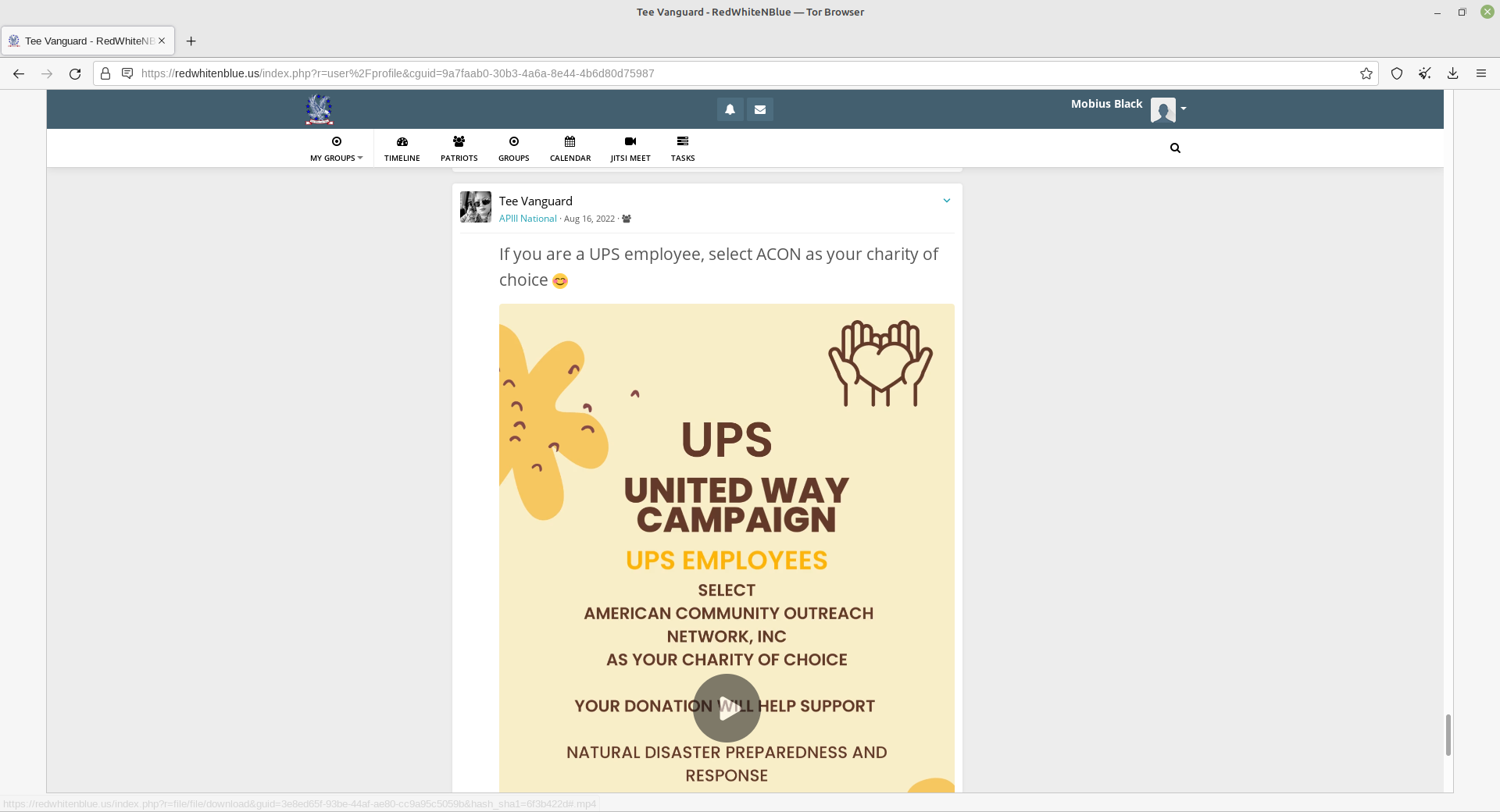Go to the Timeline page
Viewport: 1500px width, 812px height.
point(402,148)
